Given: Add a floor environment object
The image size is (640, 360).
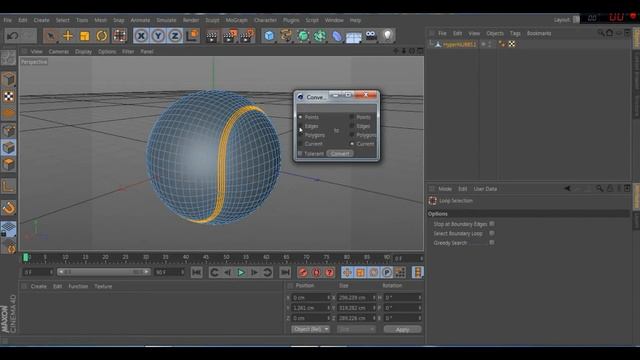Looking at the screenshot, I should tap(353, 37).
